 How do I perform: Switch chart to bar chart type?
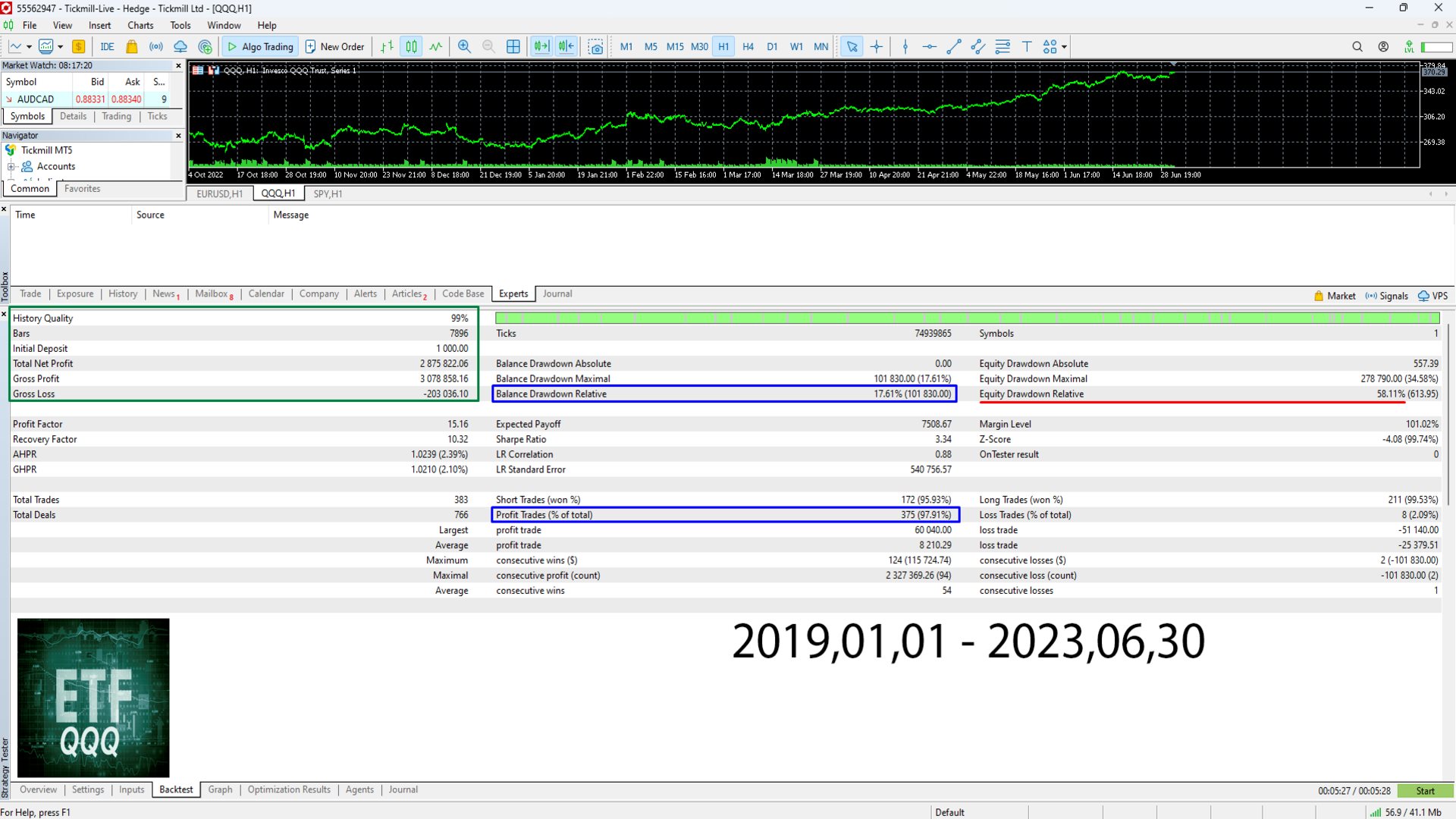point(387,46)
